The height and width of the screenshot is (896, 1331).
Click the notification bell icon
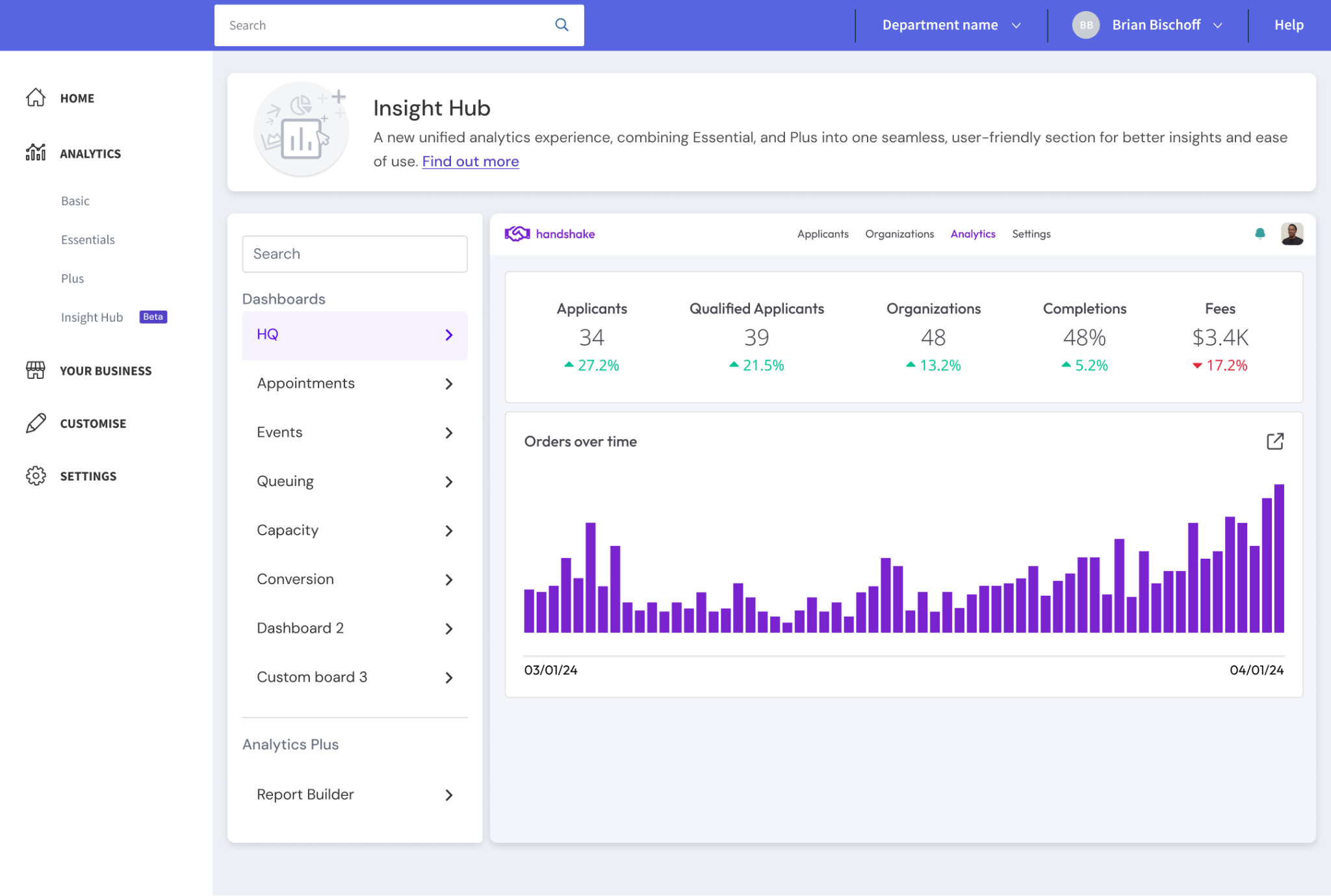pyautogui.click(x=1260, y=233)
